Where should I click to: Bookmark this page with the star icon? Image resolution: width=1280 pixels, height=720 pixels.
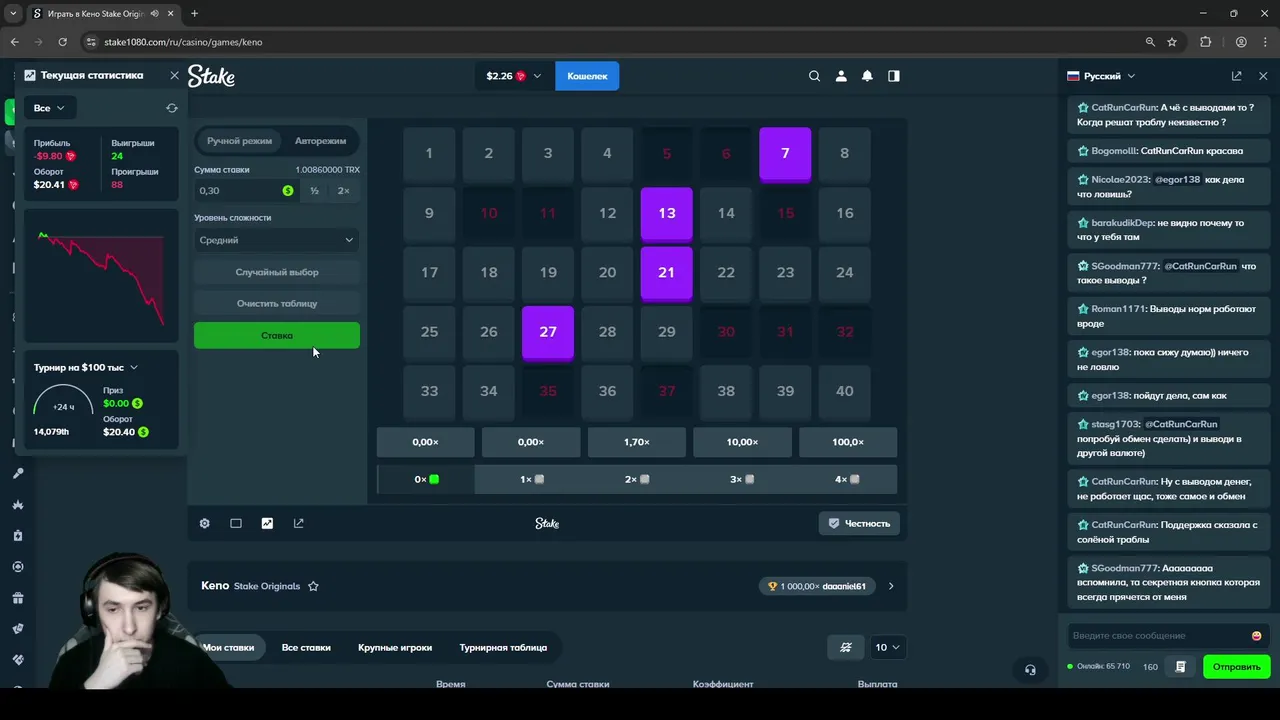click(x=1172, y=42)
